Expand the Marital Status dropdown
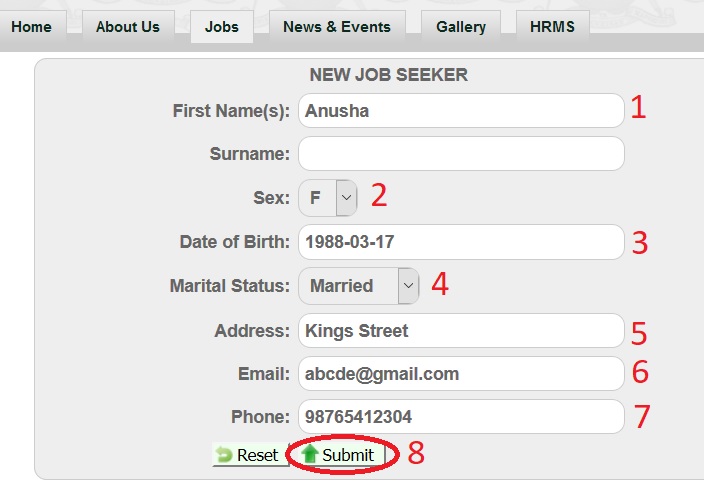Screen dimensions: 704x489 408,286
